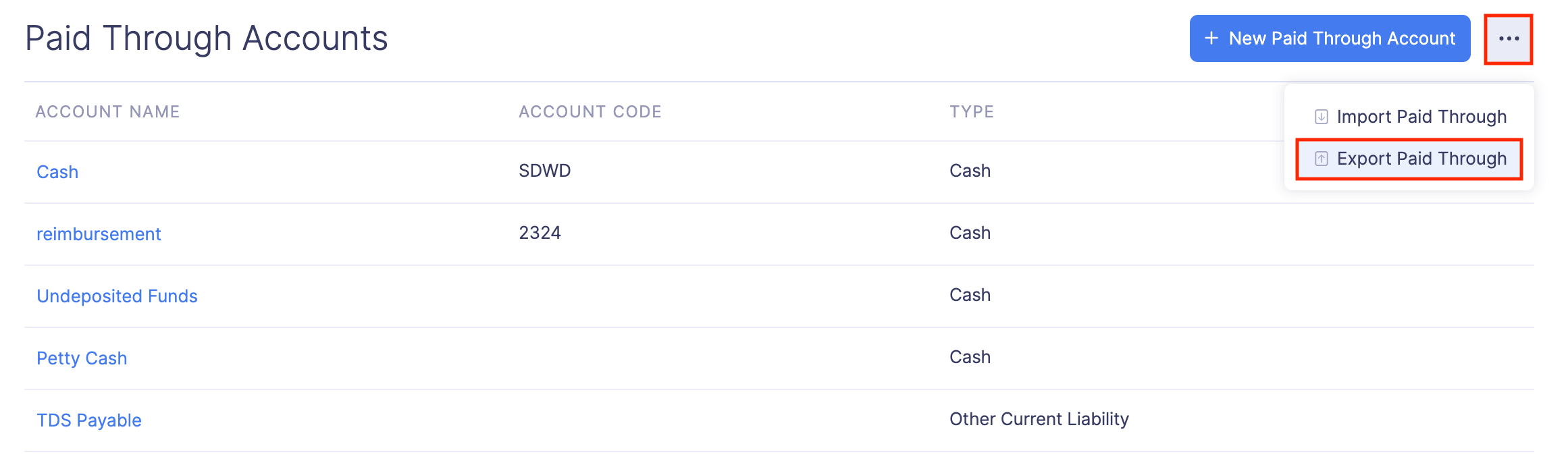
Task: Open the Petty Cash account
Action: tap(82, 358)
